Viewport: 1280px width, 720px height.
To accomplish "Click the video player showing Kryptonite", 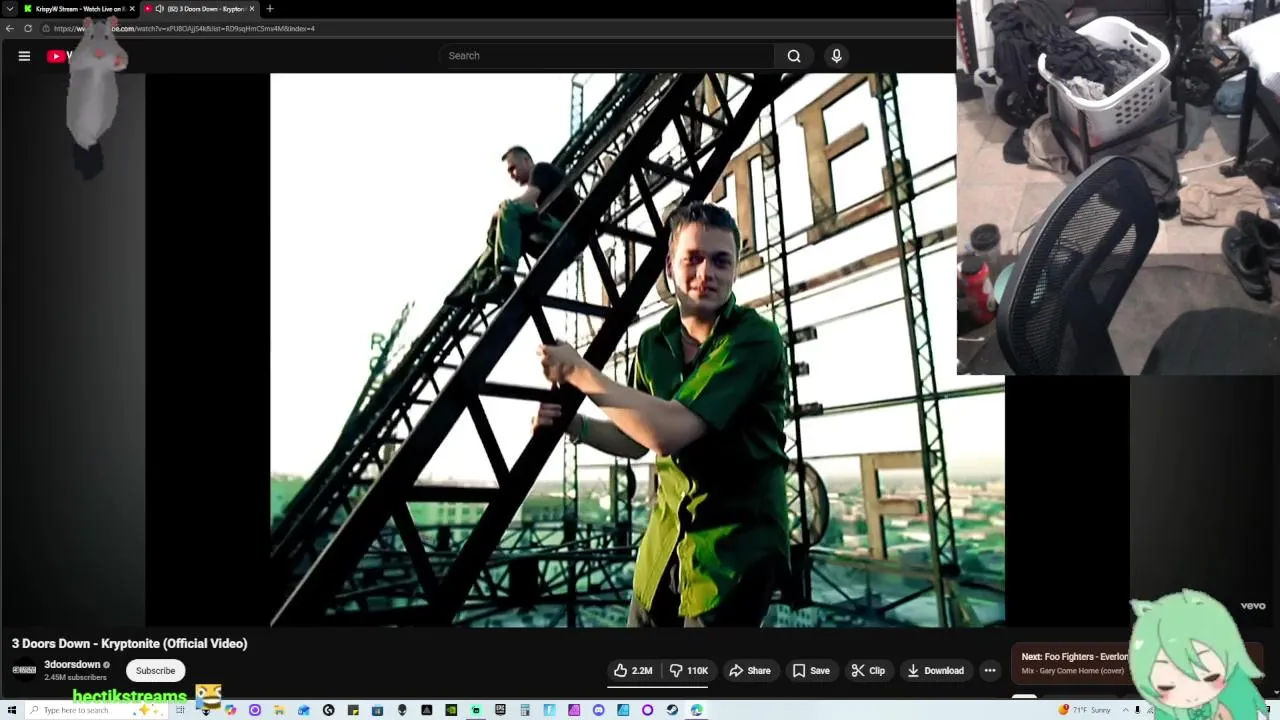I will coord(637,350).
